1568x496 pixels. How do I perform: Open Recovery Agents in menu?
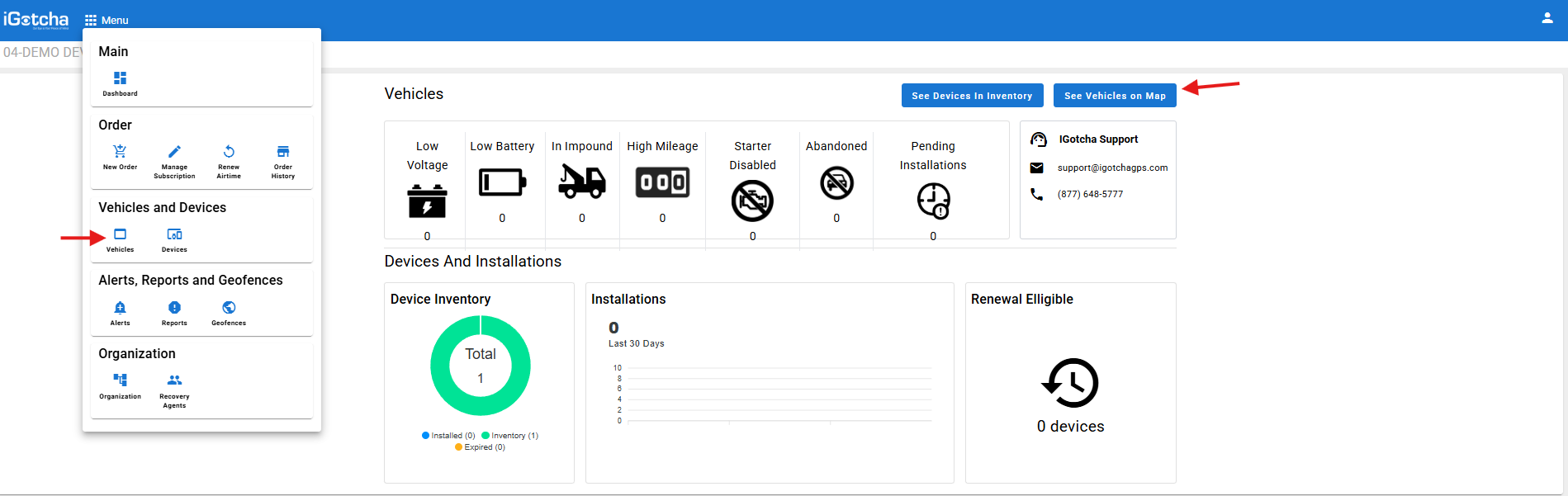point(174,380)
